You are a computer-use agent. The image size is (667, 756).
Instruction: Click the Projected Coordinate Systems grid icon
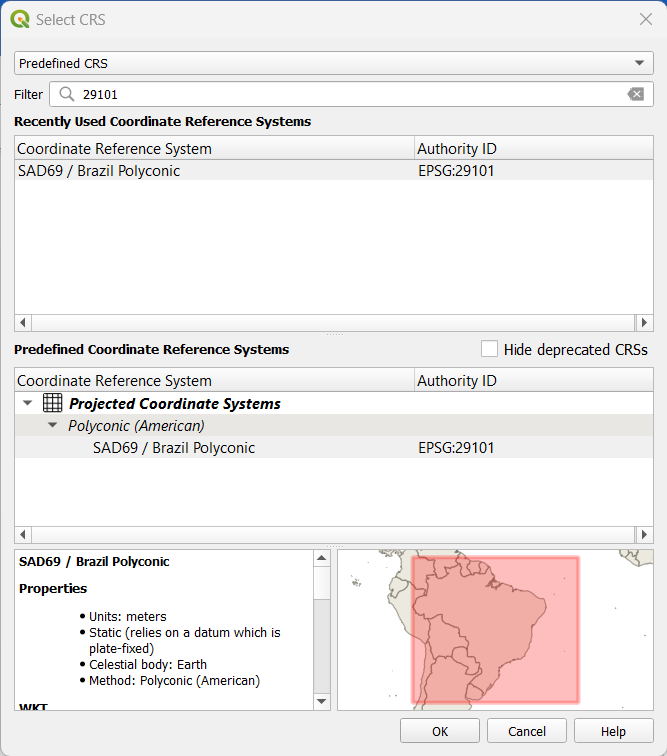coord(53,404)
